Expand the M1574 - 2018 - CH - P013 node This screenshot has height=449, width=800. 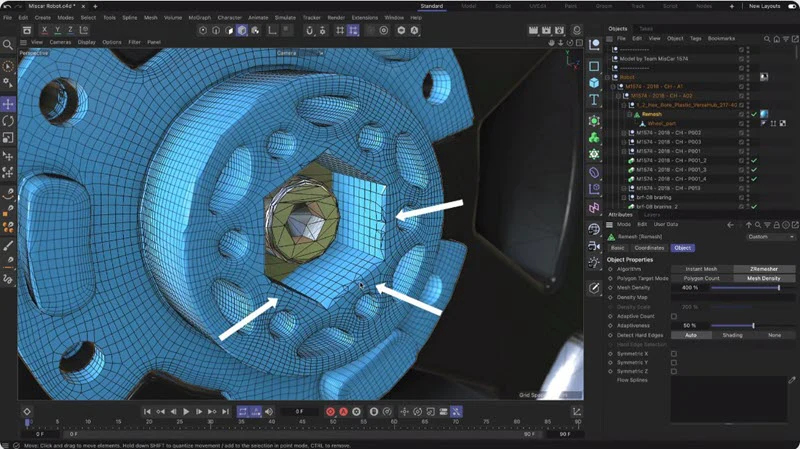623,188
